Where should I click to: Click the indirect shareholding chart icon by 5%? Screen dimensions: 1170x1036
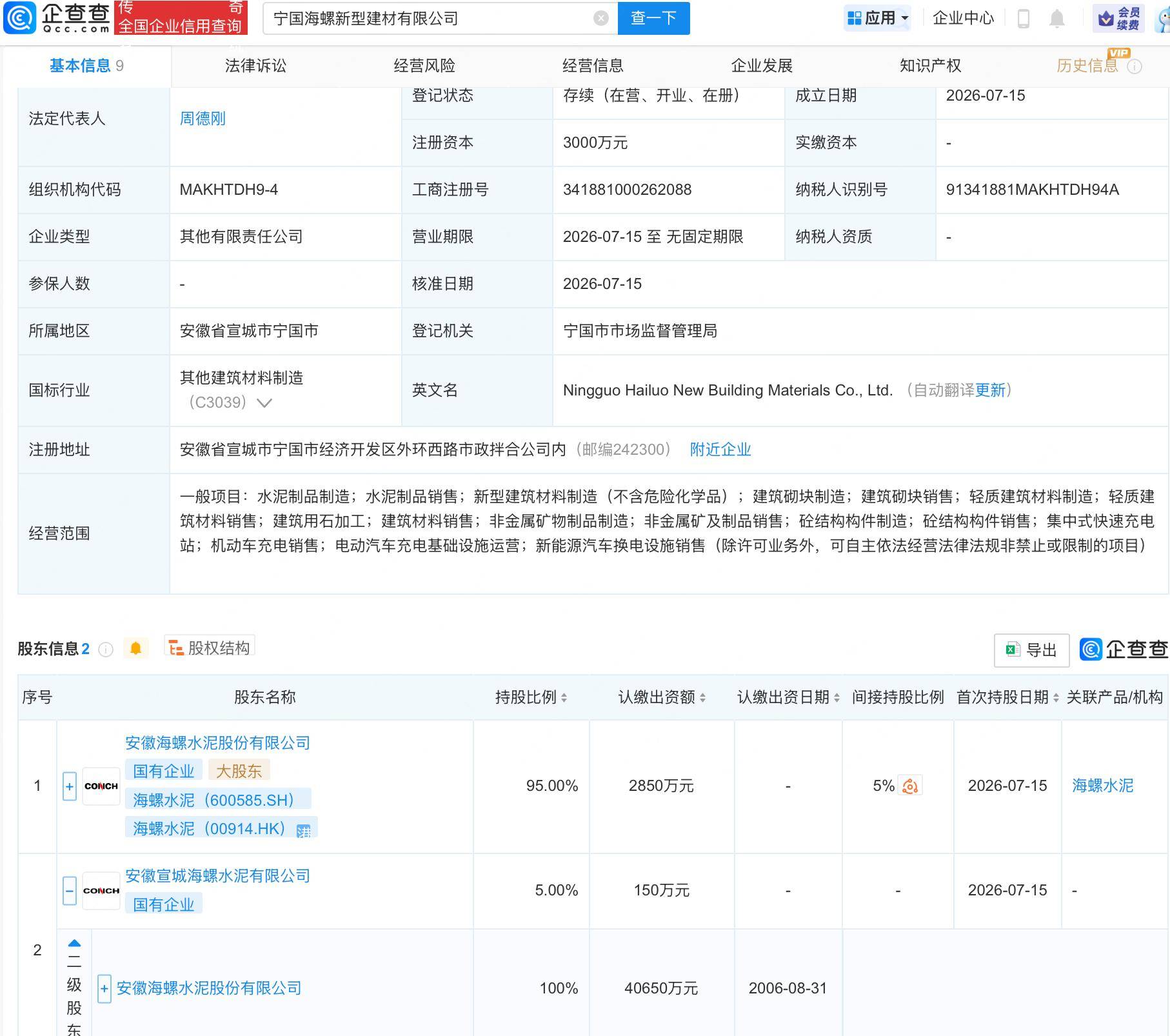click(910, 786)
